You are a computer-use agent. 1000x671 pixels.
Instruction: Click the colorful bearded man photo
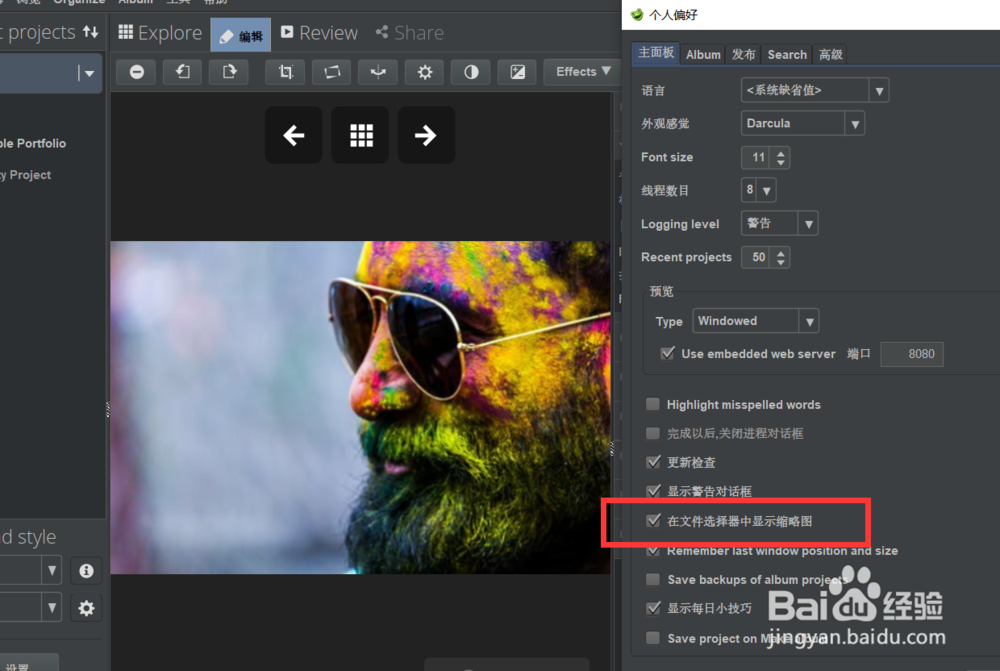point(360,407)
